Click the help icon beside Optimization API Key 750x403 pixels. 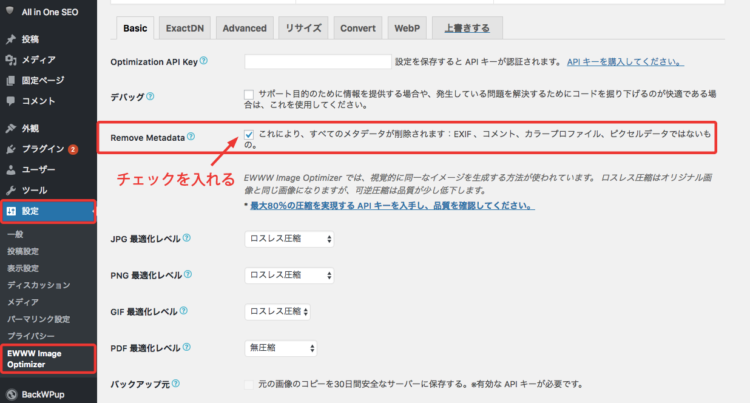click(x=204, y=61)
